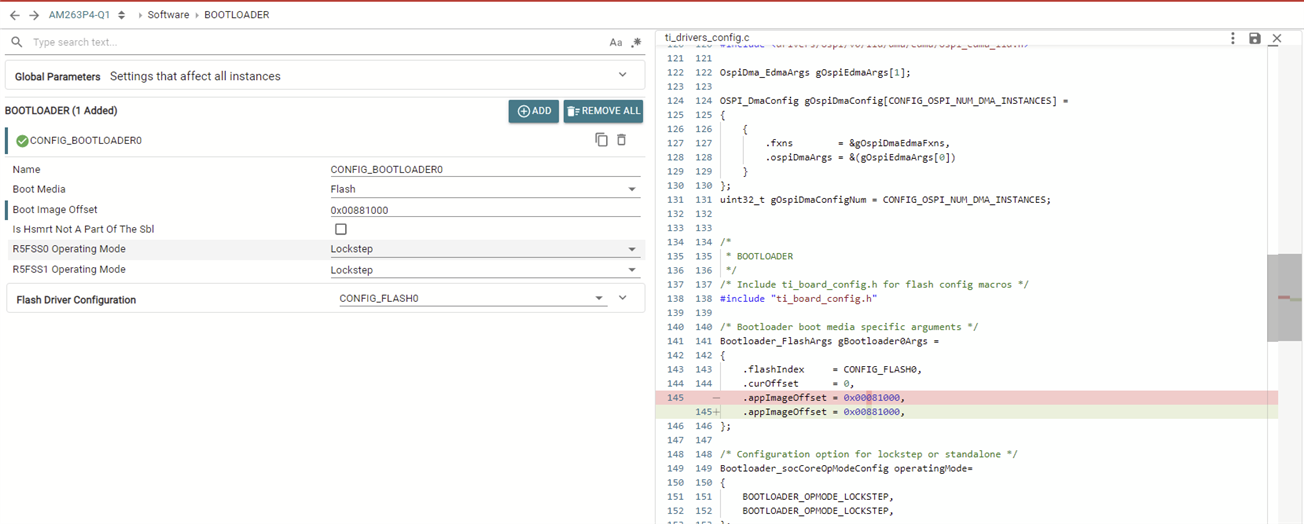Toggle the regular expression search option
This screenshot has width=1304, height=524.
(x=636, y=43)
